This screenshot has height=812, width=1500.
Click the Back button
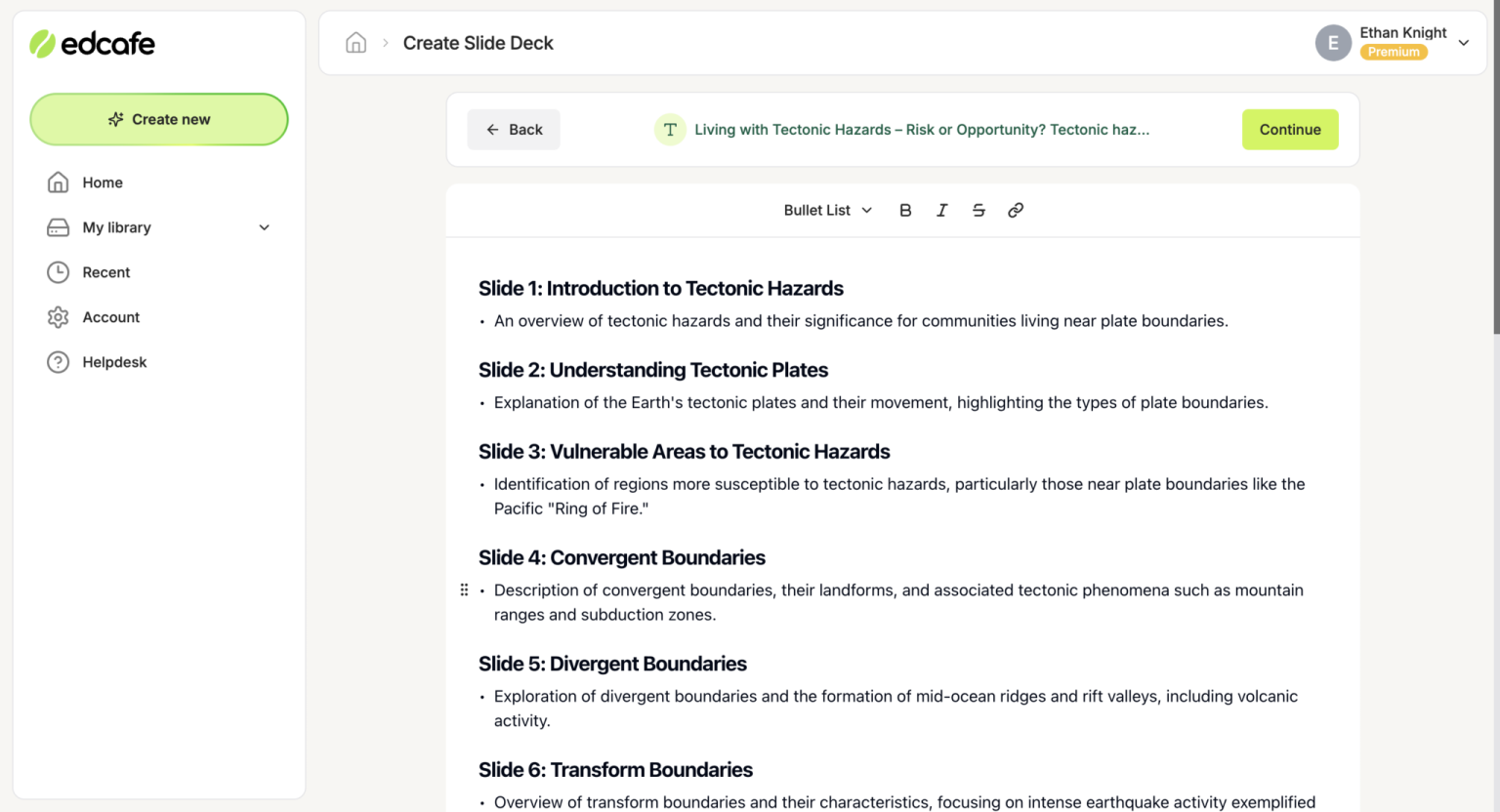(x=514, y=130)
